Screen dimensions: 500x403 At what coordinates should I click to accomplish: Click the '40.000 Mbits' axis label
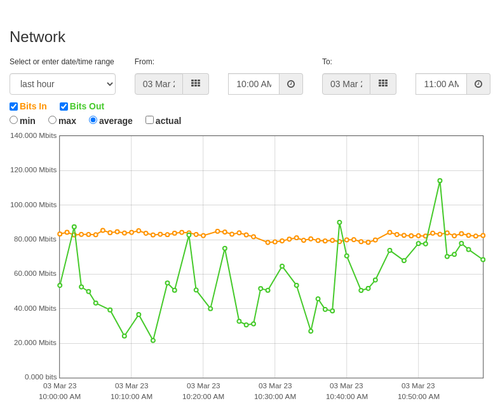coord(35,308)
